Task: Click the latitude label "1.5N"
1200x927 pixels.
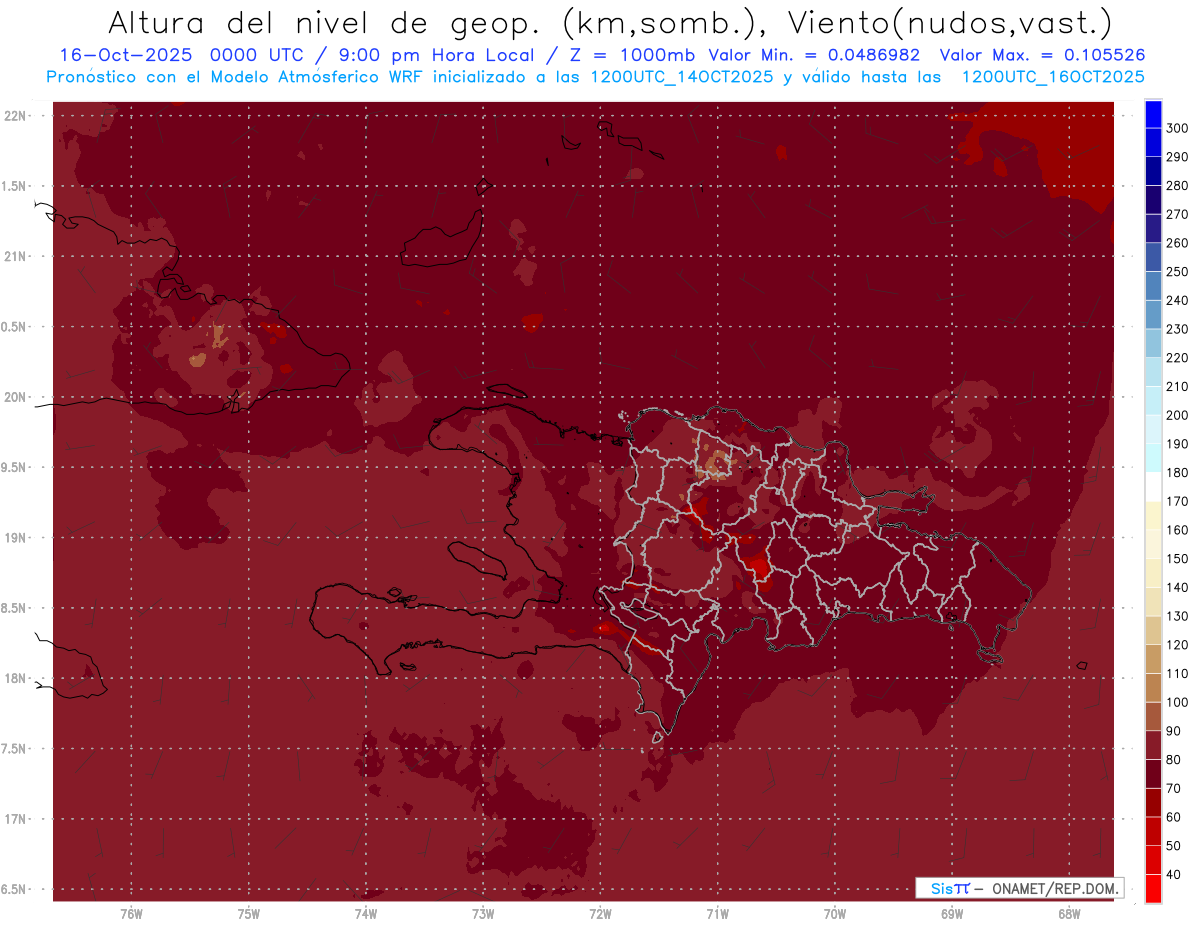Action: click(x=15, y=186)
